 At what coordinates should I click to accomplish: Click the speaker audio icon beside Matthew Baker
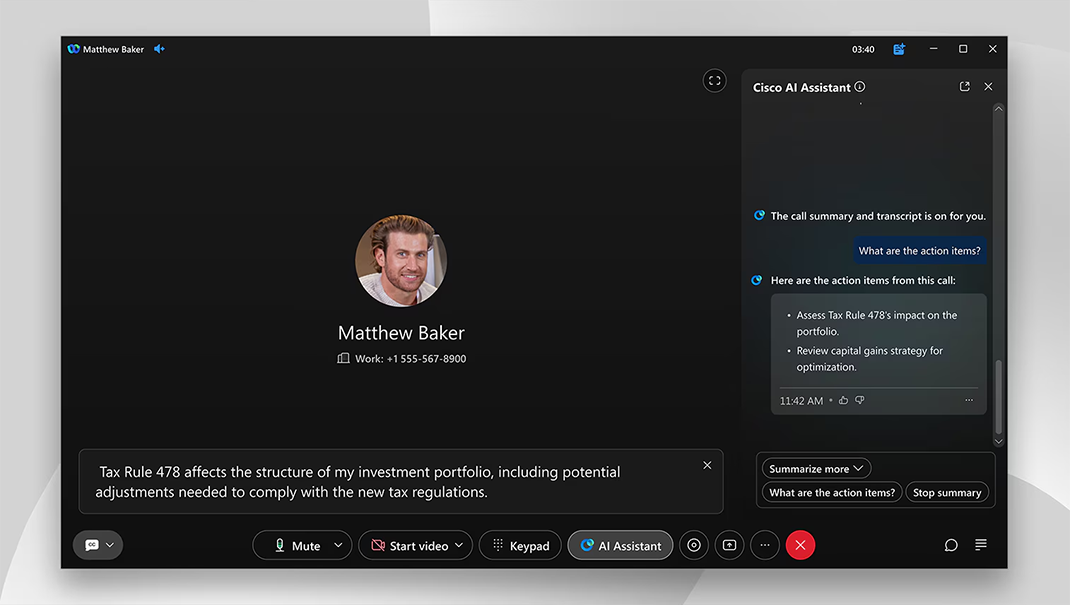[x=159, y=49]
